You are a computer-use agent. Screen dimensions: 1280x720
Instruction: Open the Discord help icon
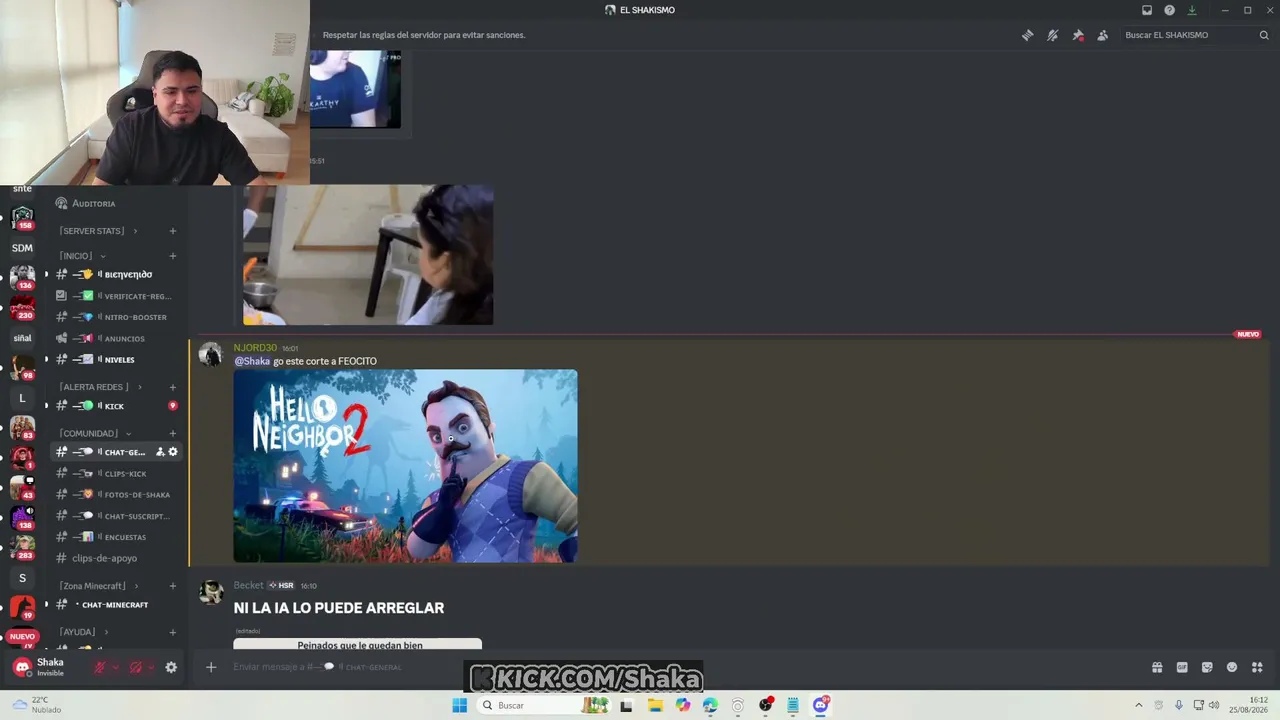point(1169,10)
